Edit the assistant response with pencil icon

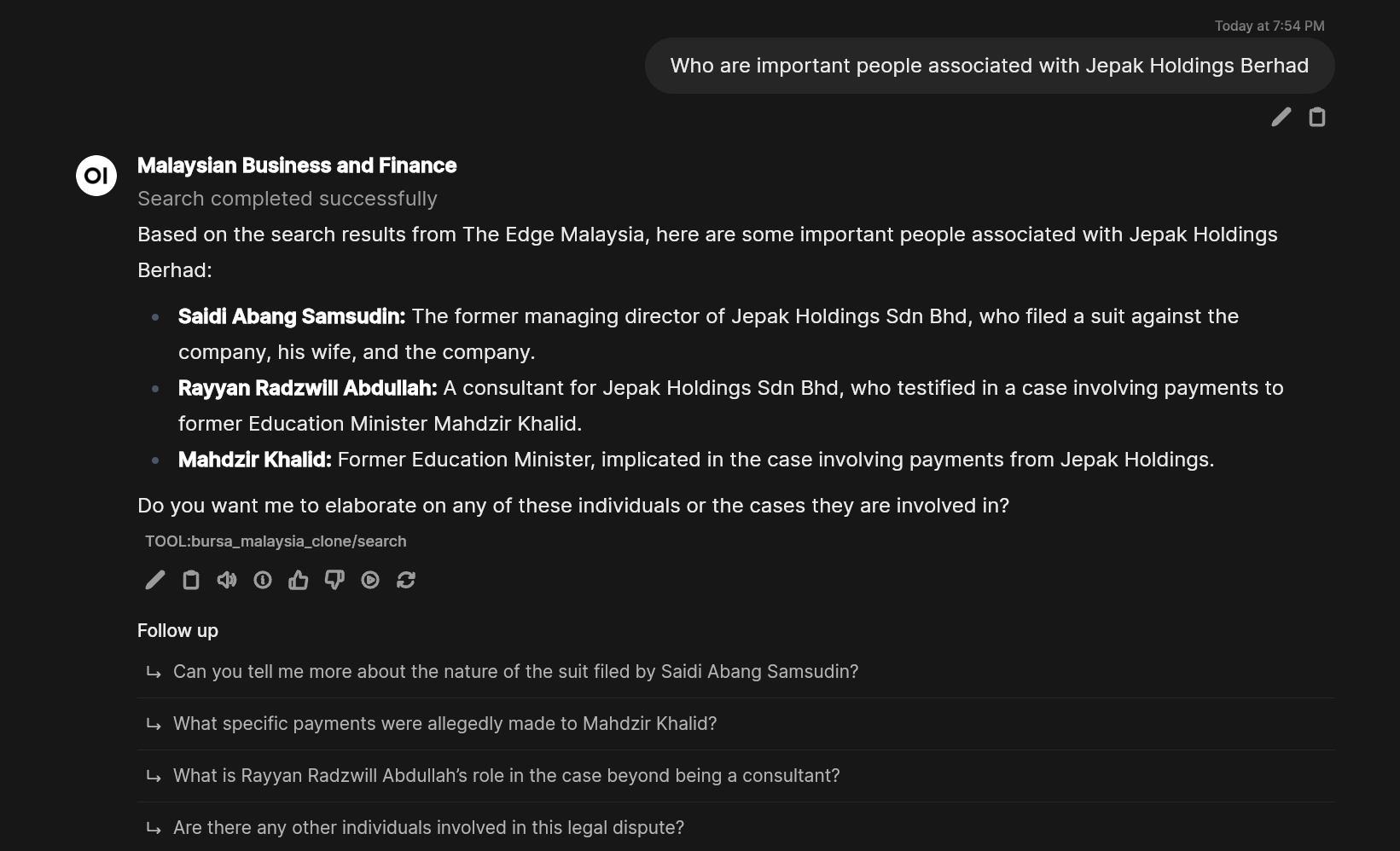pos(155,580)
